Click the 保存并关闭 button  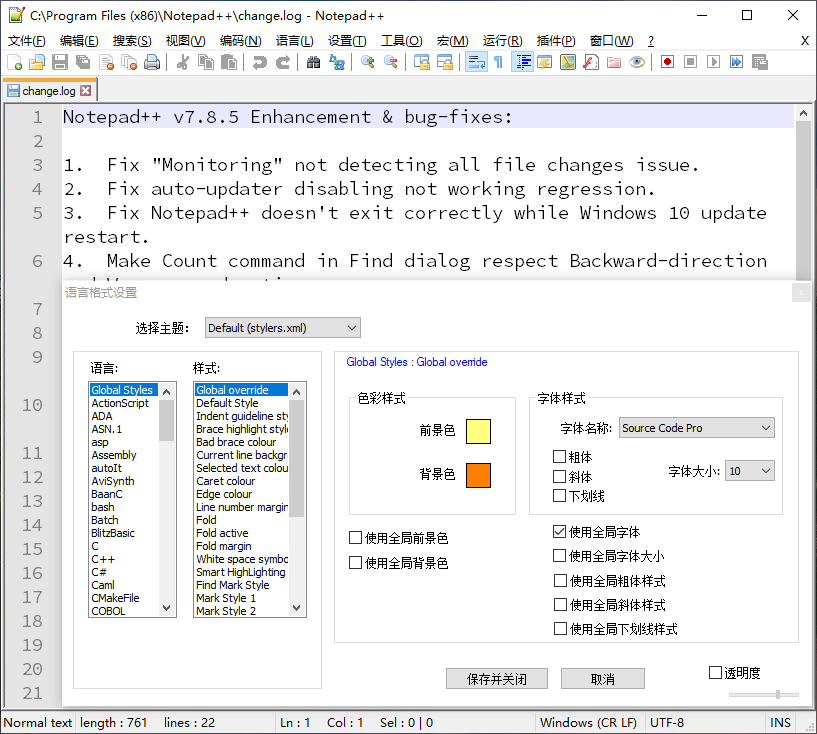497,679
